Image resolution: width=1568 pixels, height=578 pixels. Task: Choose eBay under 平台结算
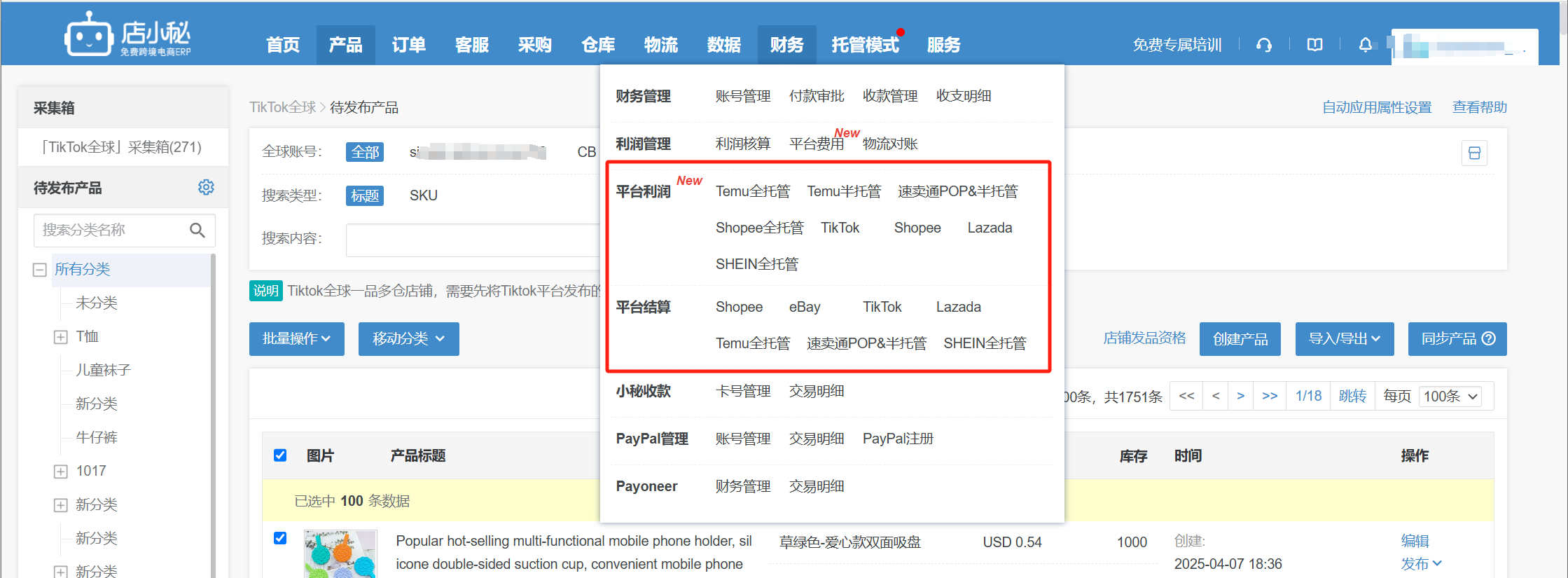[805, 307]
